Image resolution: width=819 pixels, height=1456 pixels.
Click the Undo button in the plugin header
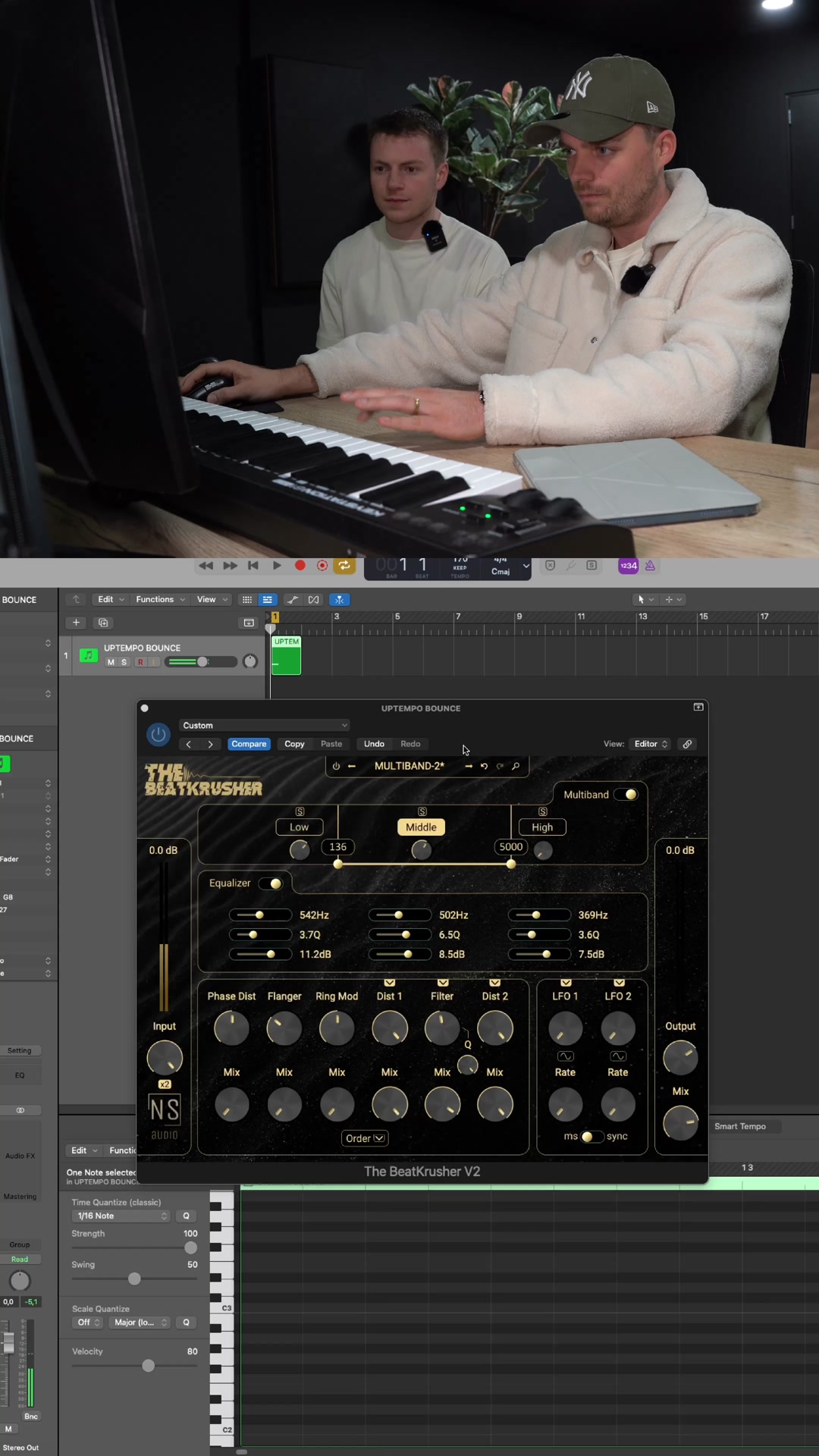(374, 744)
